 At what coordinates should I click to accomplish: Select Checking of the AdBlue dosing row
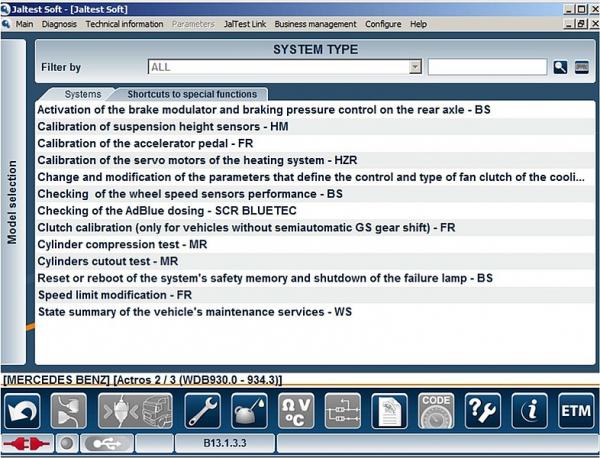315,211
